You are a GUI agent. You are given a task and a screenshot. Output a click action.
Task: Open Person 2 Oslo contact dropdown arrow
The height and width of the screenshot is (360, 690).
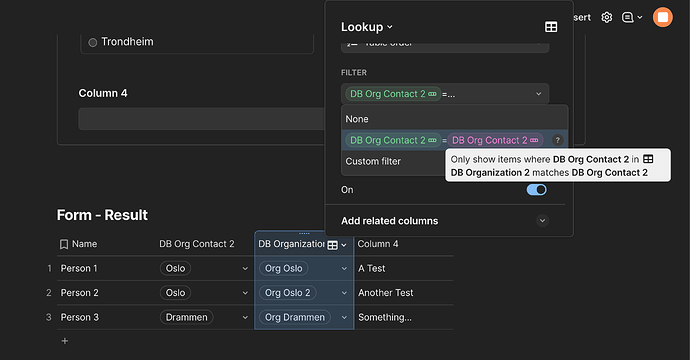pos(245,293)
